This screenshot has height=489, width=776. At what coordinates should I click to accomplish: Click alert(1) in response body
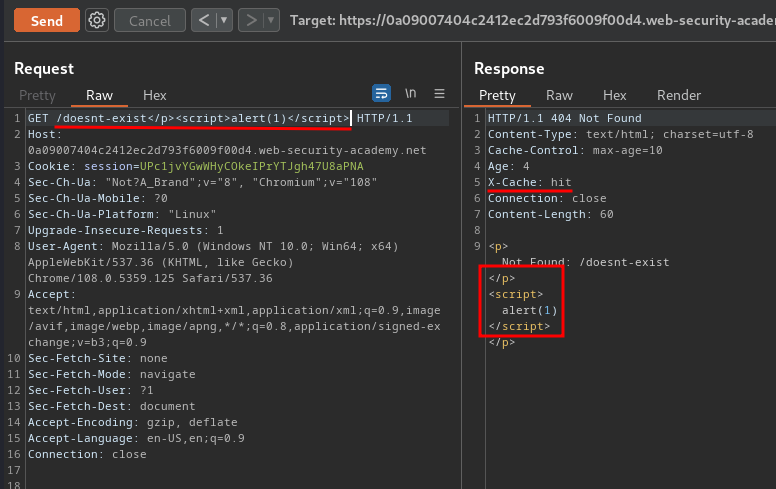point(530,310)
